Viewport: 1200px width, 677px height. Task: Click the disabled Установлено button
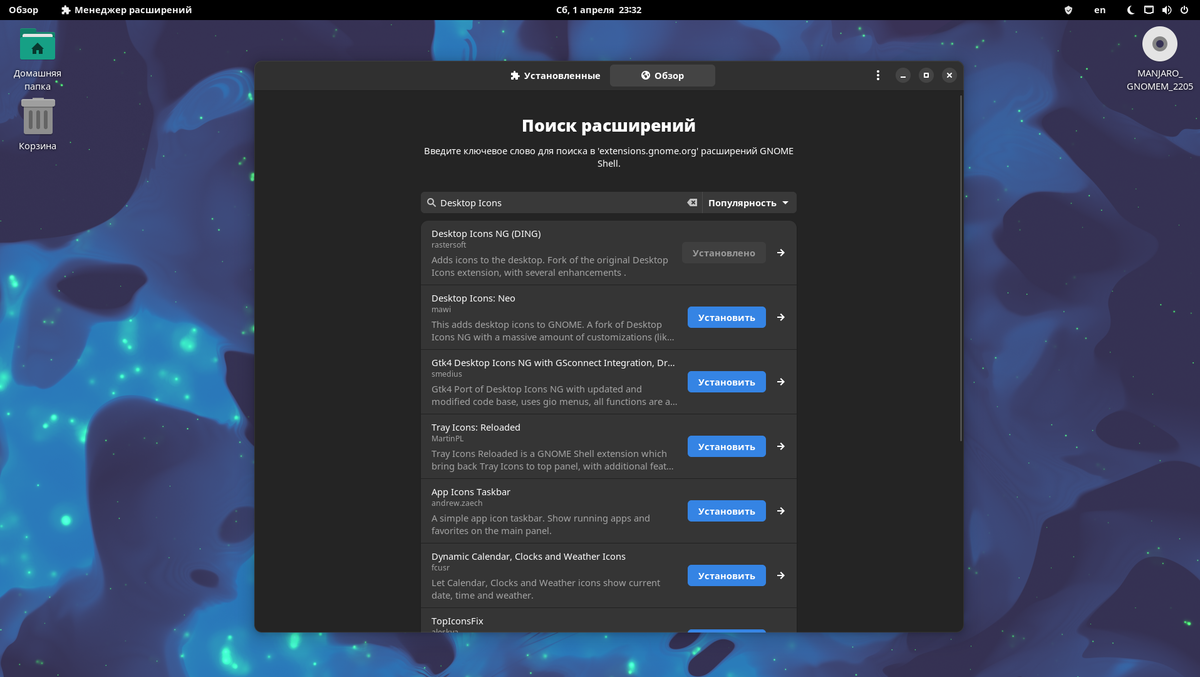point(724,253)
